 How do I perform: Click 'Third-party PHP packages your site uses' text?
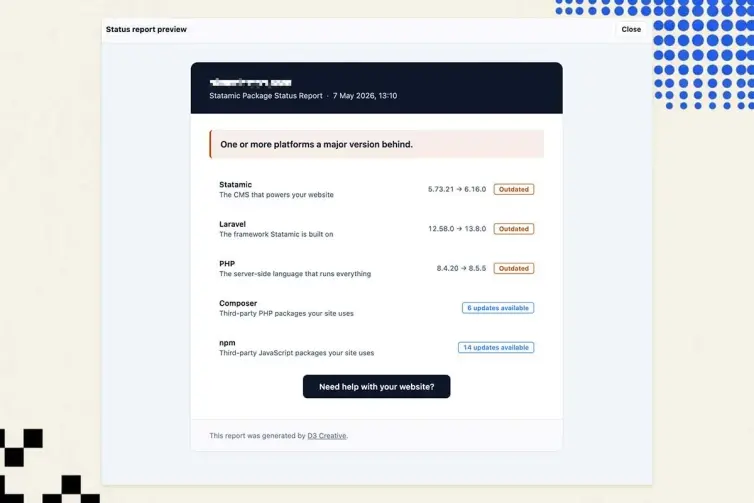[x=286, y=314]
